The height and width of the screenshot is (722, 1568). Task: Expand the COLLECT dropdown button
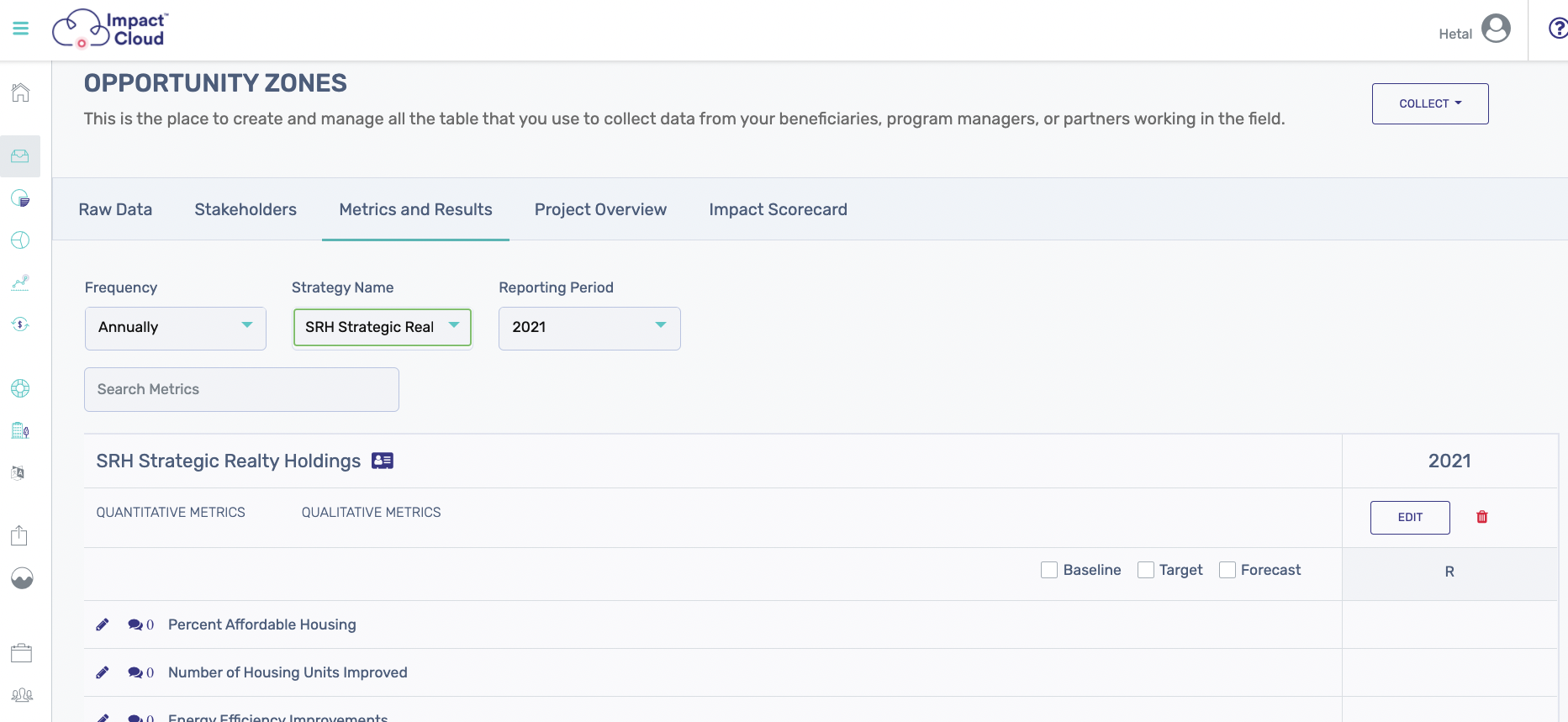[1430, 103]
